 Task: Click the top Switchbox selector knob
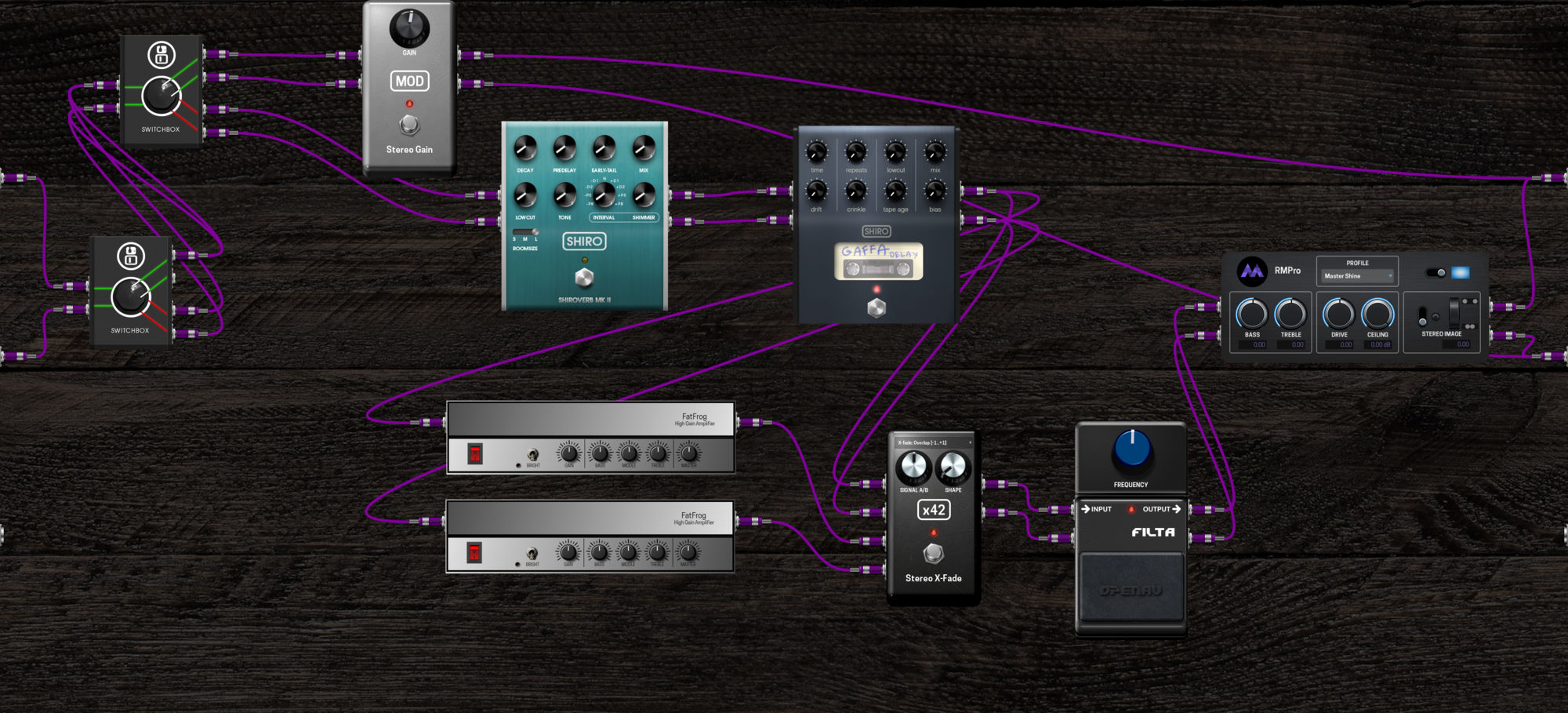click(162, 96)
